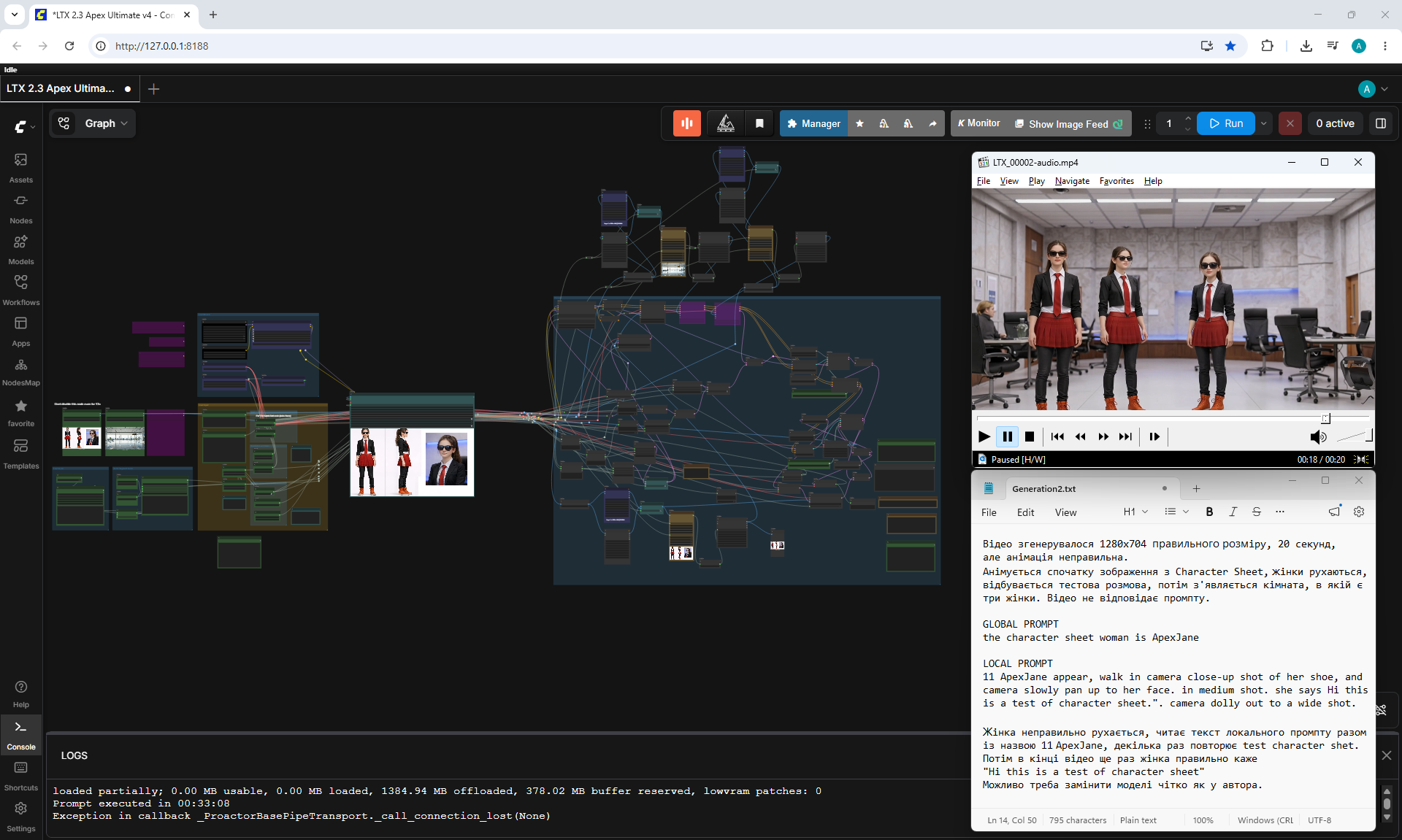Toggle bold formatting in Notepad
Viewport: 1402px width, 840px height.
(1209, 512)
